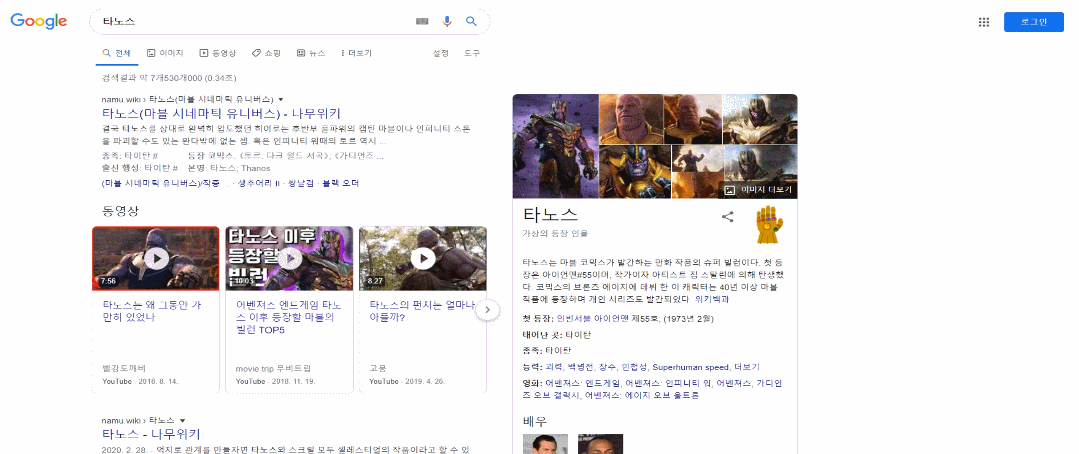Switch to the 뉴스 tab
Image resolution: width=1079 pixels, height=454 pixels.
pyautogui.click(x=311, y=53)
